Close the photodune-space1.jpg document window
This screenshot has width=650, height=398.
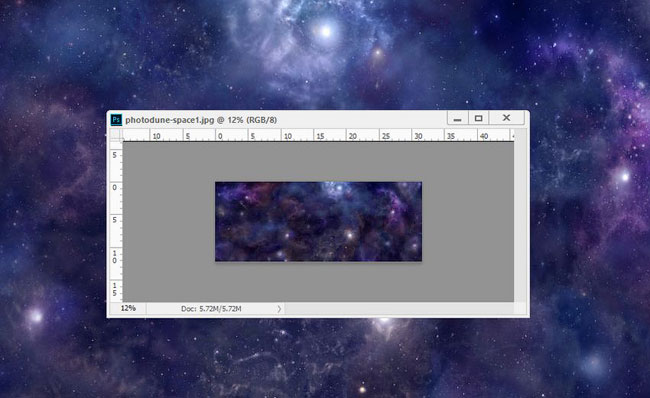click(x=507, y=118)
